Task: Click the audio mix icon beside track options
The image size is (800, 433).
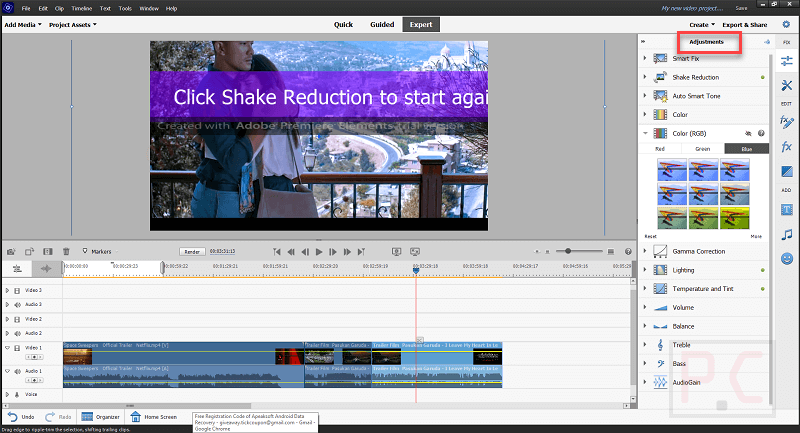Action: click(x=46, y=269)
